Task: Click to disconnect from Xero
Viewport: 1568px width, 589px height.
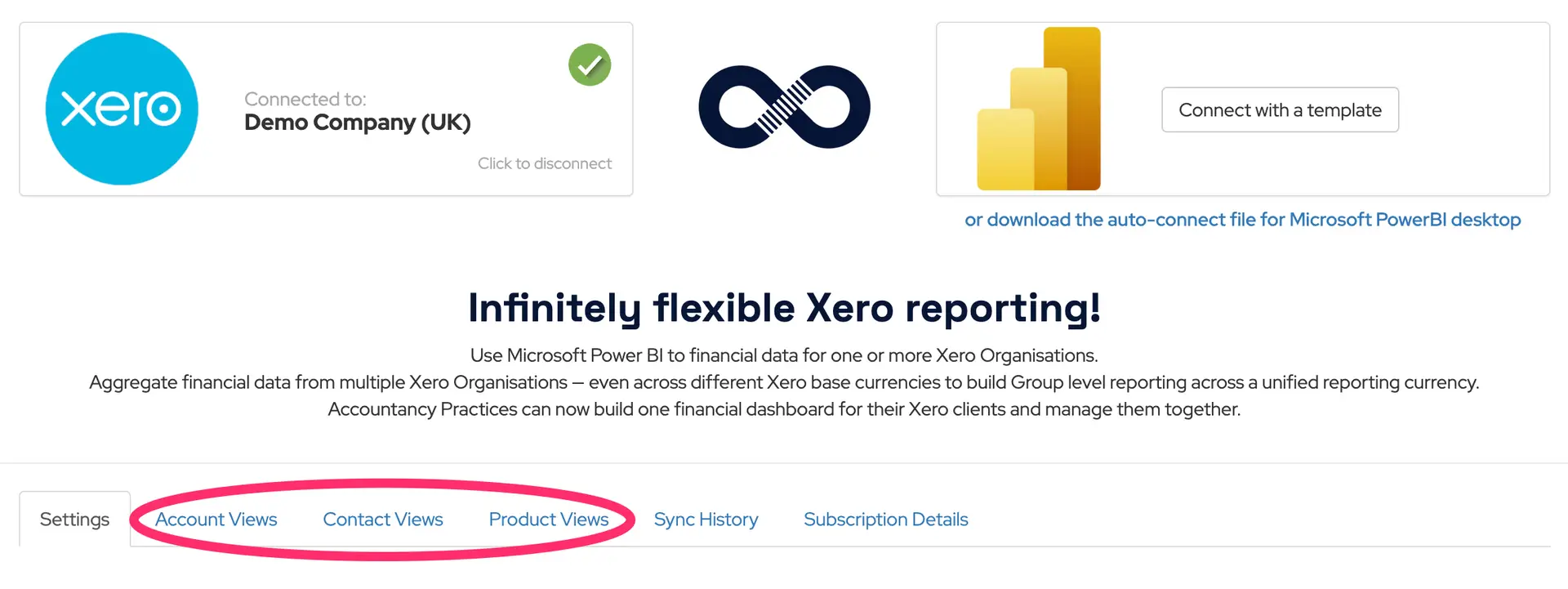Action: 544,163
